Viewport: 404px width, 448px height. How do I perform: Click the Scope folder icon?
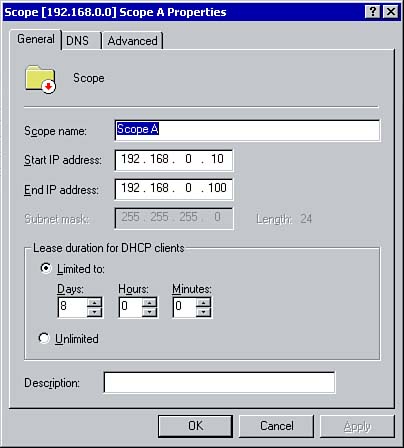click(x=40, y=79)
